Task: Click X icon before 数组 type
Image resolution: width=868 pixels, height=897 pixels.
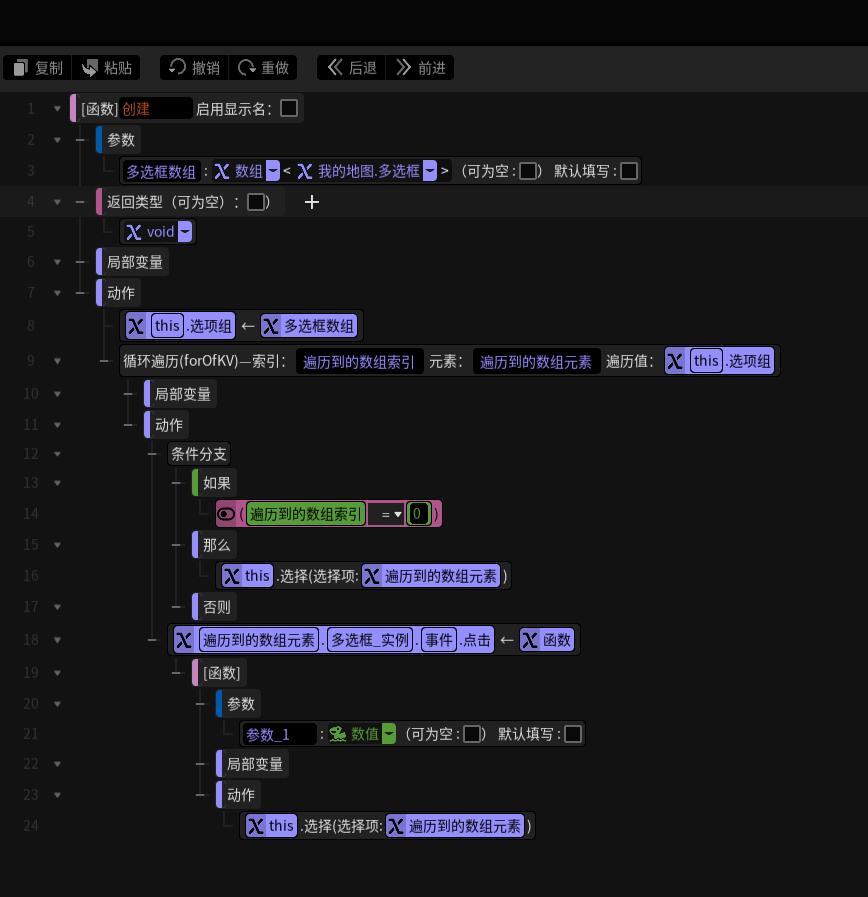Action: click(x=222, y=171)
